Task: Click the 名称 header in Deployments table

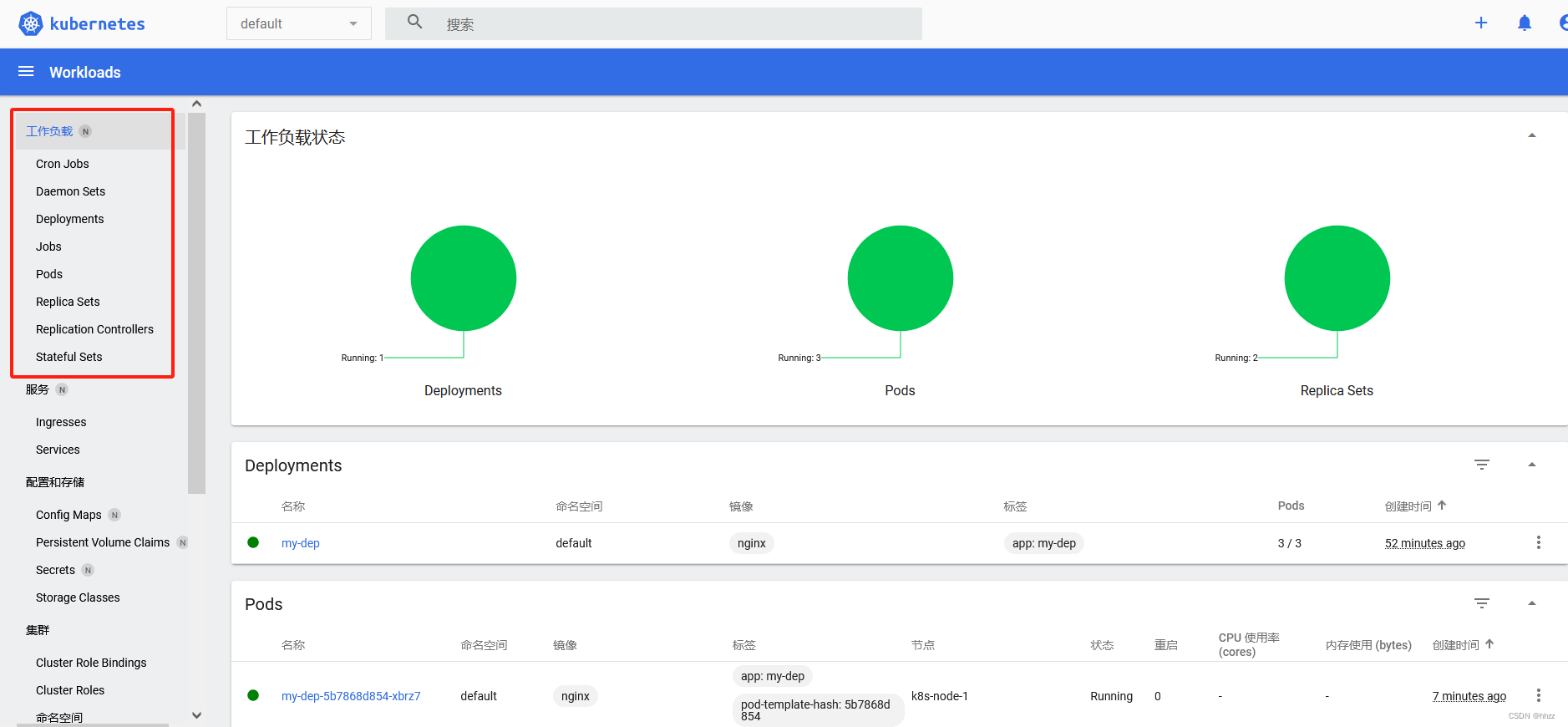Action: click(x=293, y=506)
